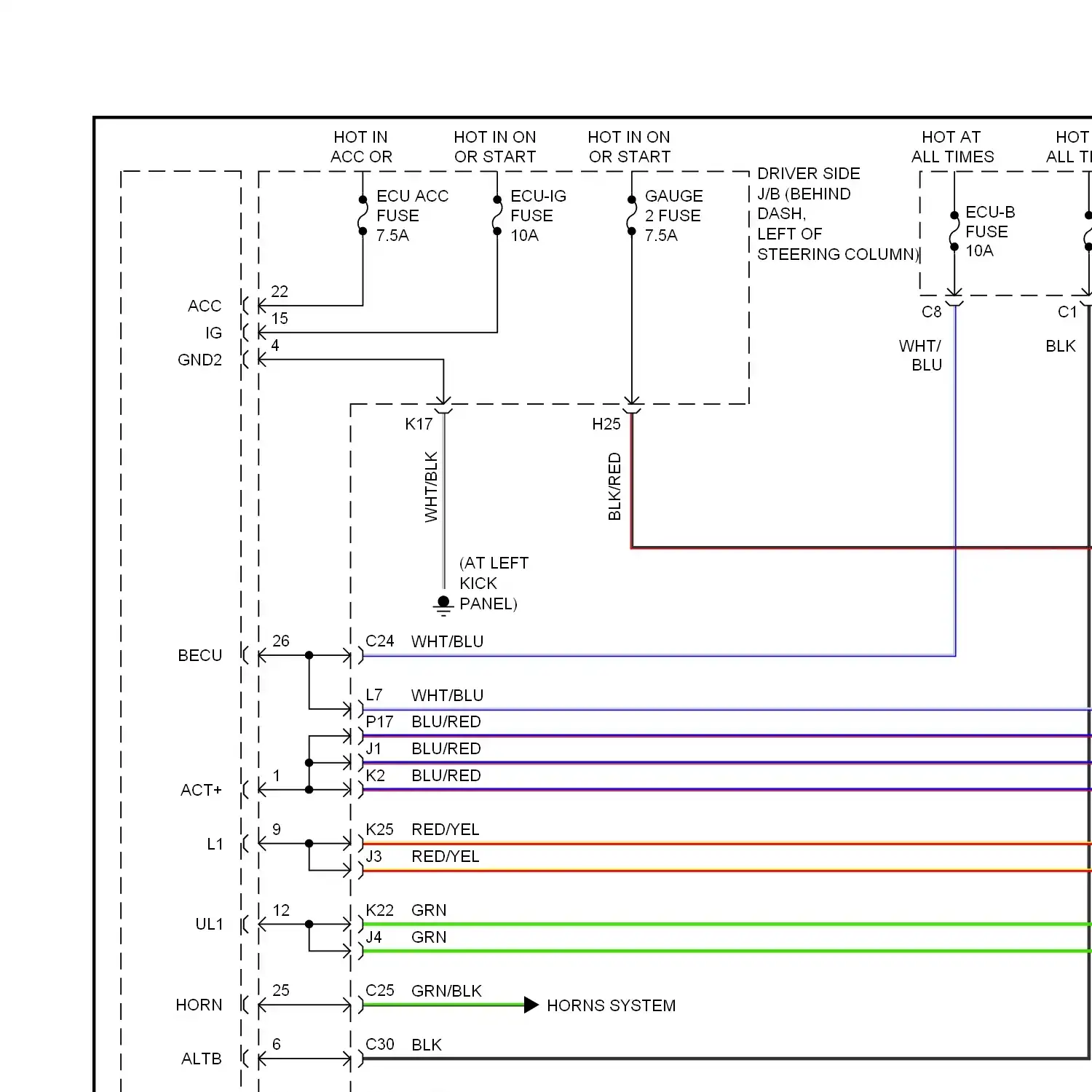This screenshot has width=1092, height=1092.
Task: Click the HORNS SYSTEM reference text
Action: pyautogui.click(x=611, y=1005)
